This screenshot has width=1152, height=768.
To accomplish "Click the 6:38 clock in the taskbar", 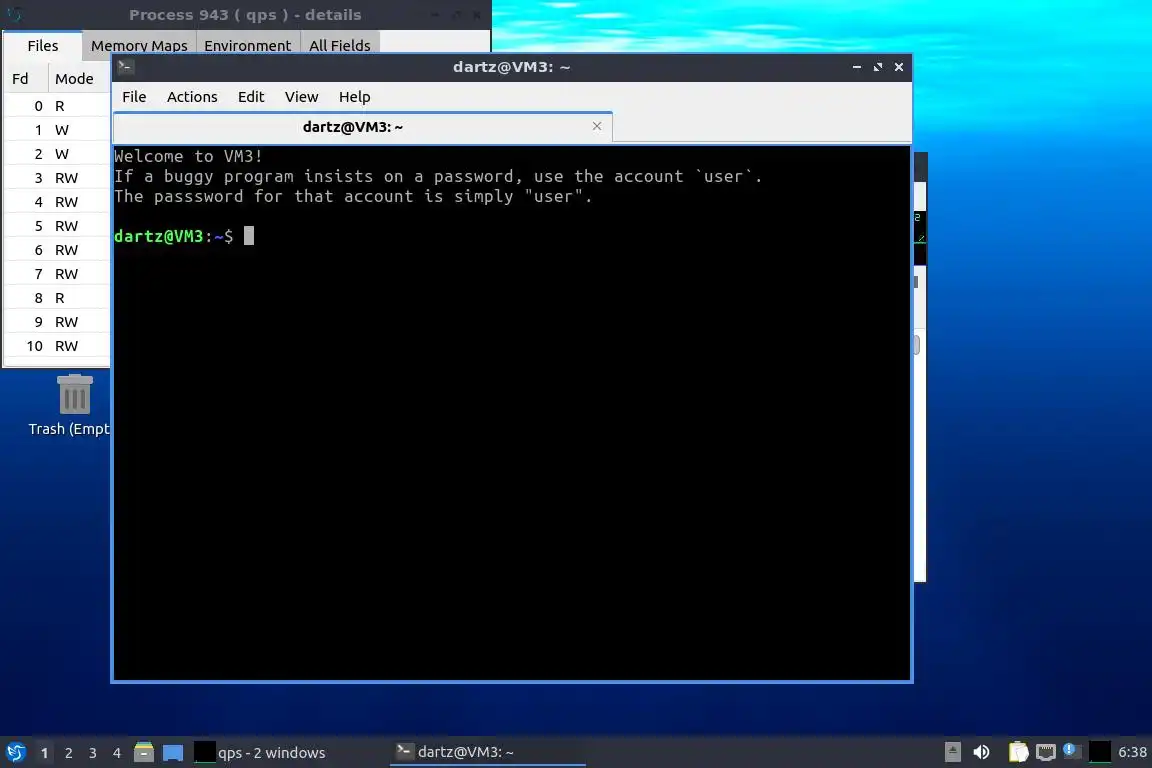I will (1131, 752).
